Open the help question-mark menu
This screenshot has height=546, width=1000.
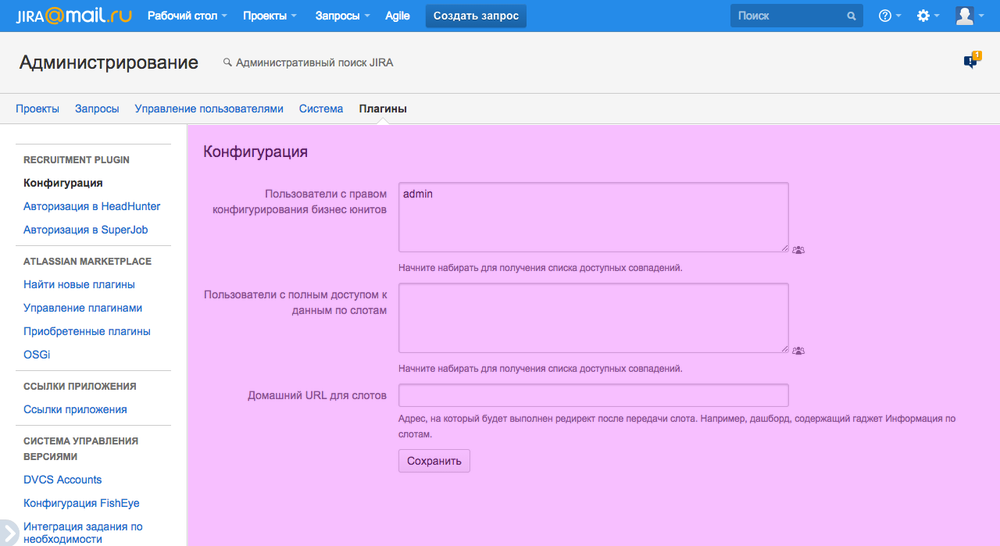(x=889, y=16)
